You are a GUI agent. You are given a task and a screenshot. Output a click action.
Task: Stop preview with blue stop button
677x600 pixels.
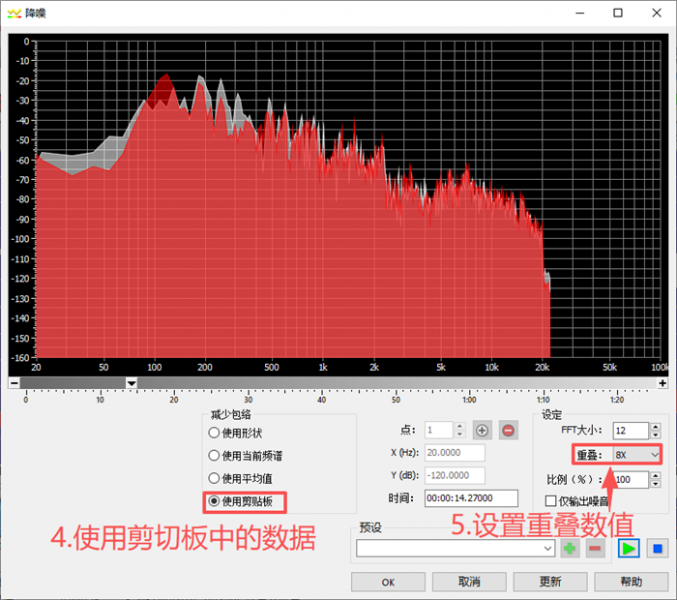658,549
